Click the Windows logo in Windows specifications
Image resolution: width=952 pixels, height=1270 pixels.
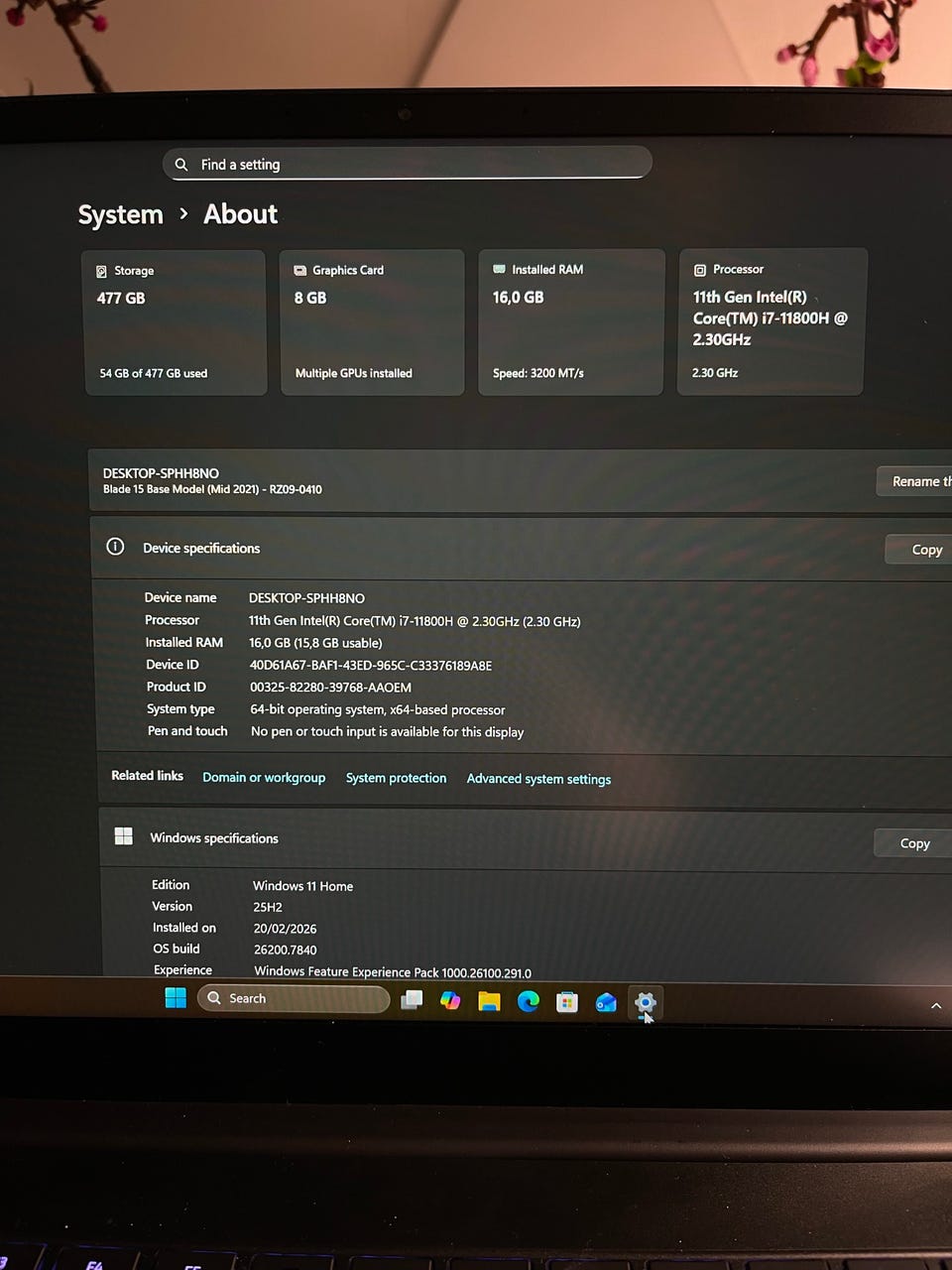click(x=124, y=836)
